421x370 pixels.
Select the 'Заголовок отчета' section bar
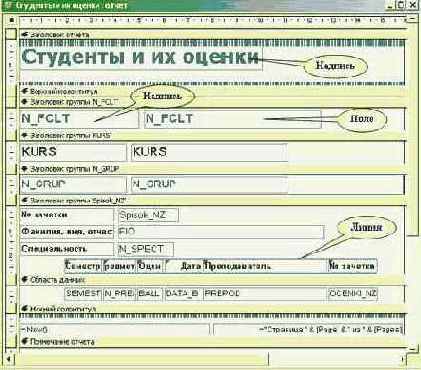coord(213,34)
